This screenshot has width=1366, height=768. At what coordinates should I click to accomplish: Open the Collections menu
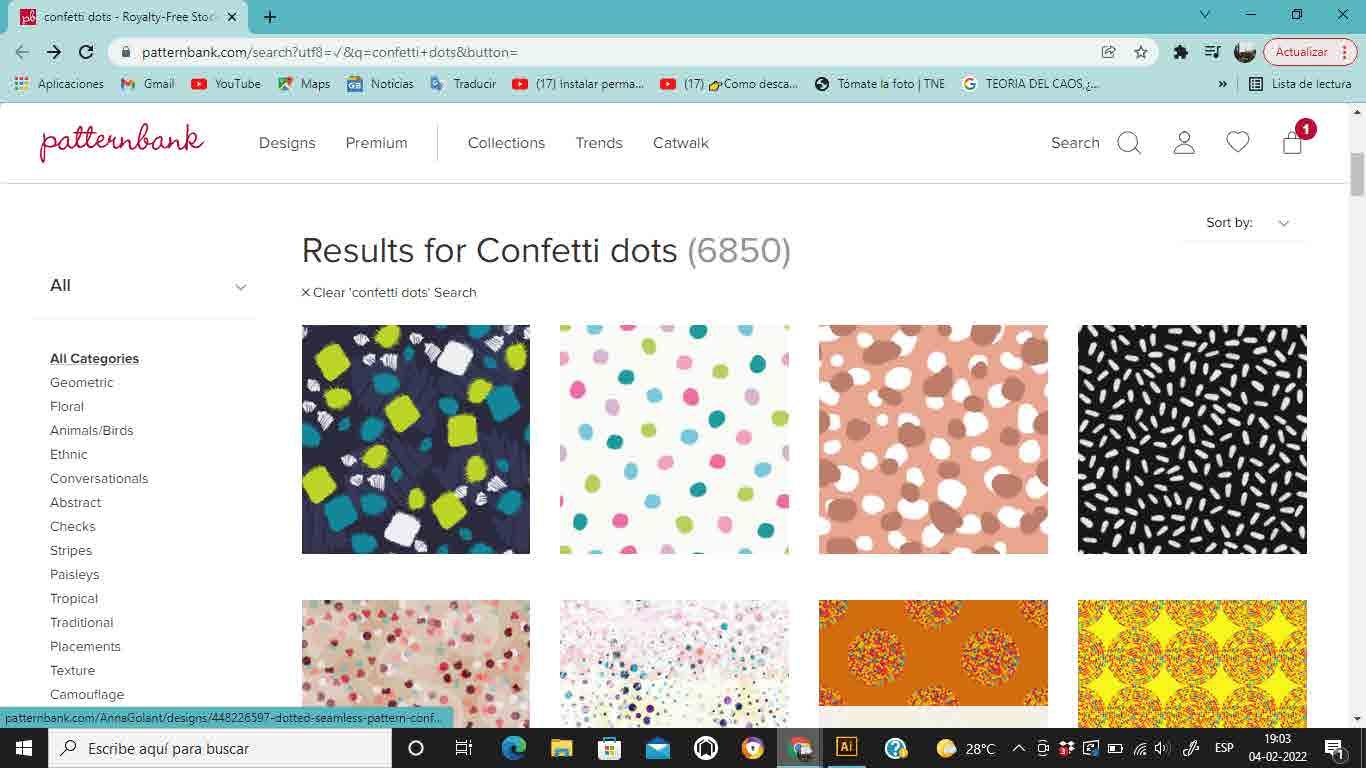pyautogui.click(x=506, y=143)
